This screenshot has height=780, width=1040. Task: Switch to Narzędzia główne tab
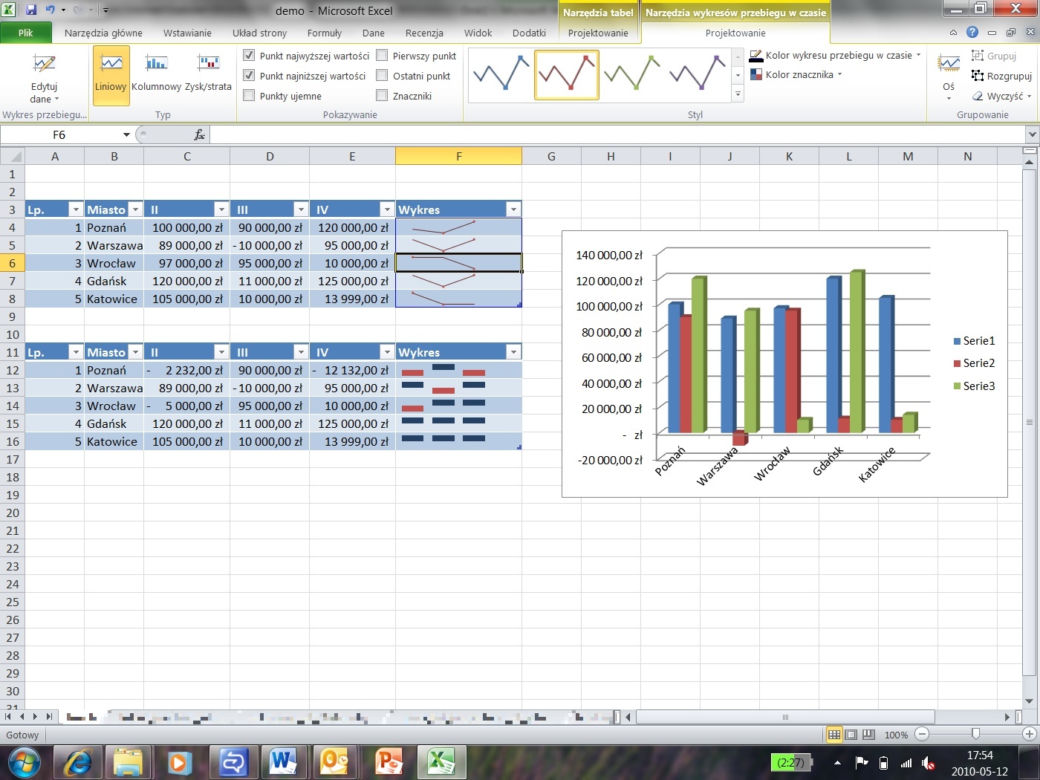coord(103,32)
